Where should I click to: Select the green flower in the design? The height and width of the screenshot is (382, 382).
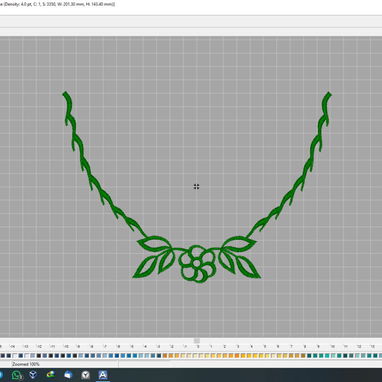[x=197, y=264]
